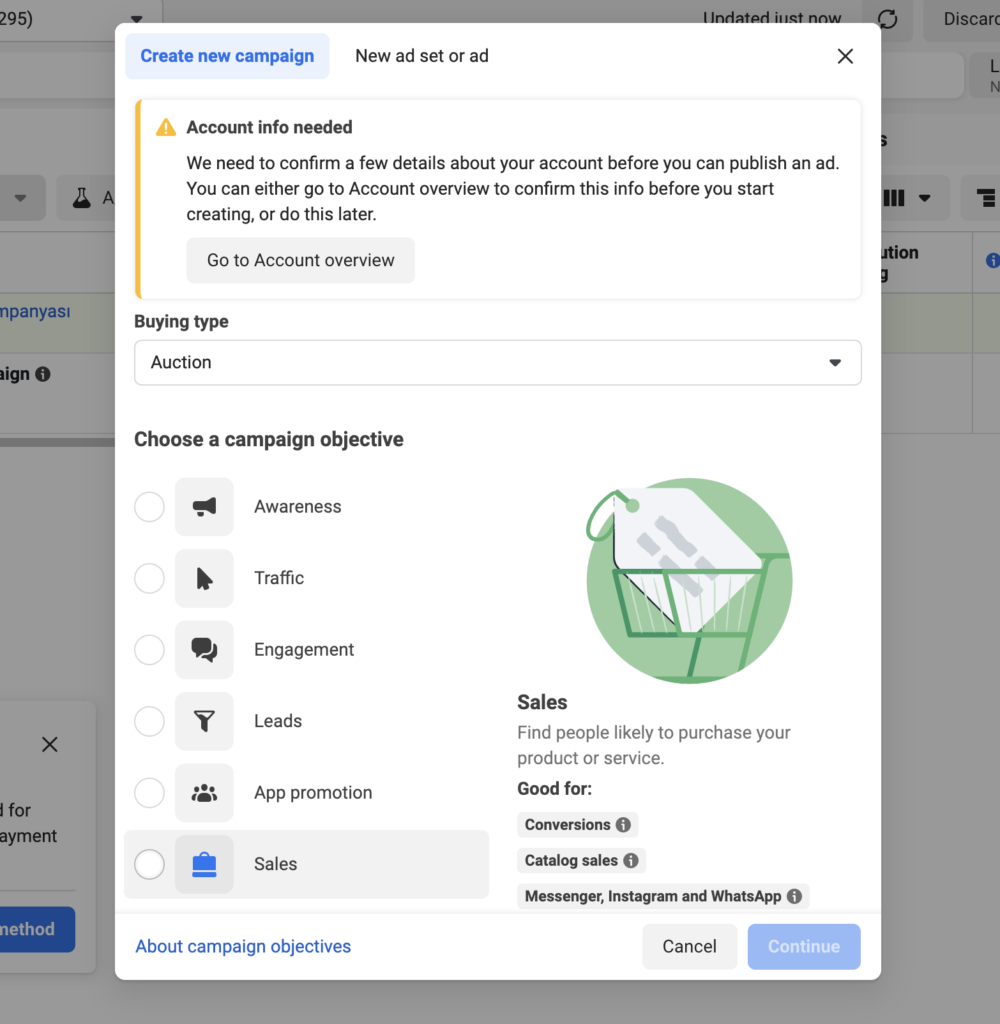
Task: Expand the columns layout dropdown arrow
Action: [x=925, y=198]
